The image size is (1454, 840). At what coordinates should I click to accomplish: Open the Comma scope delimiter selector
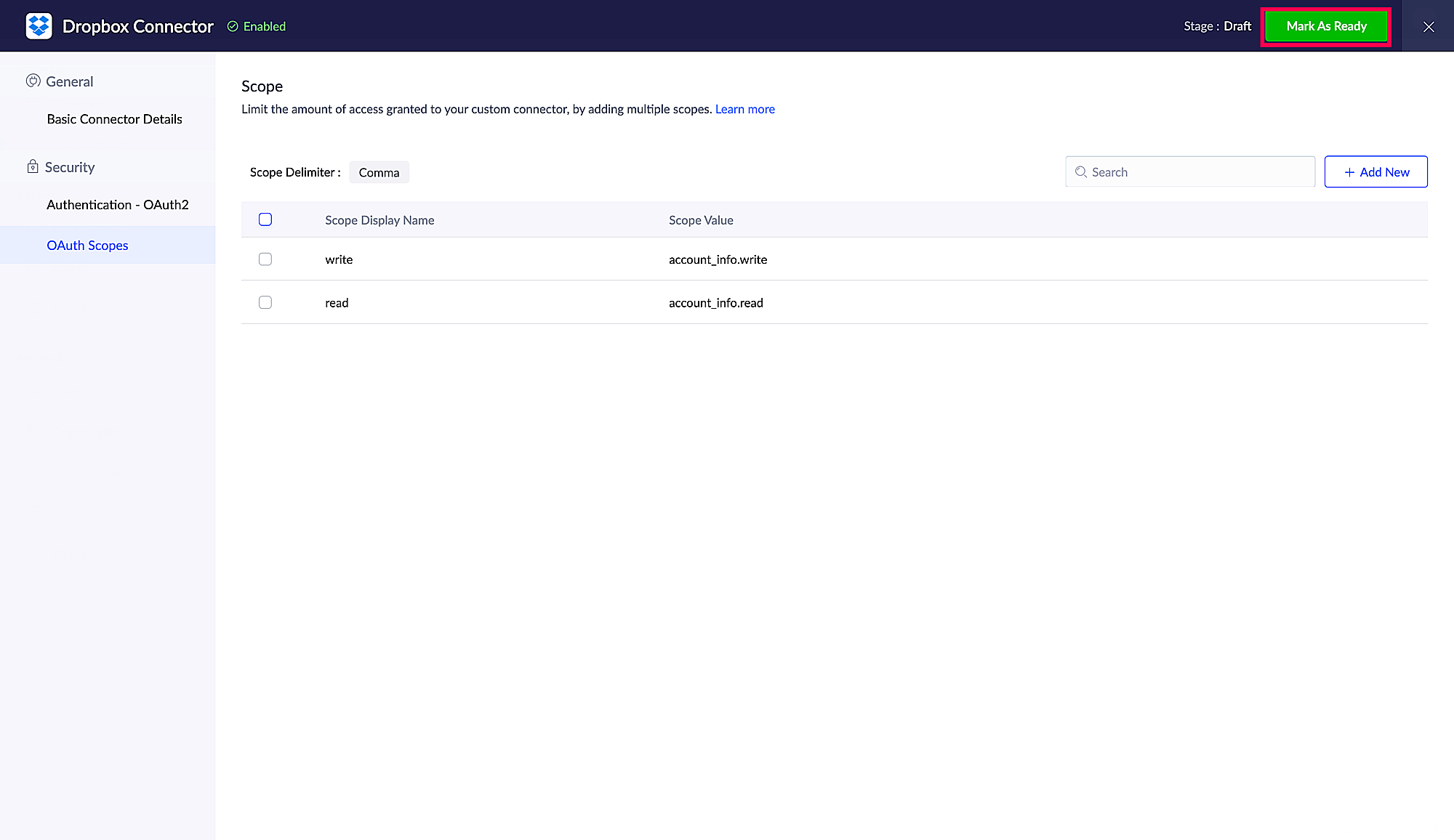point(379,172)
